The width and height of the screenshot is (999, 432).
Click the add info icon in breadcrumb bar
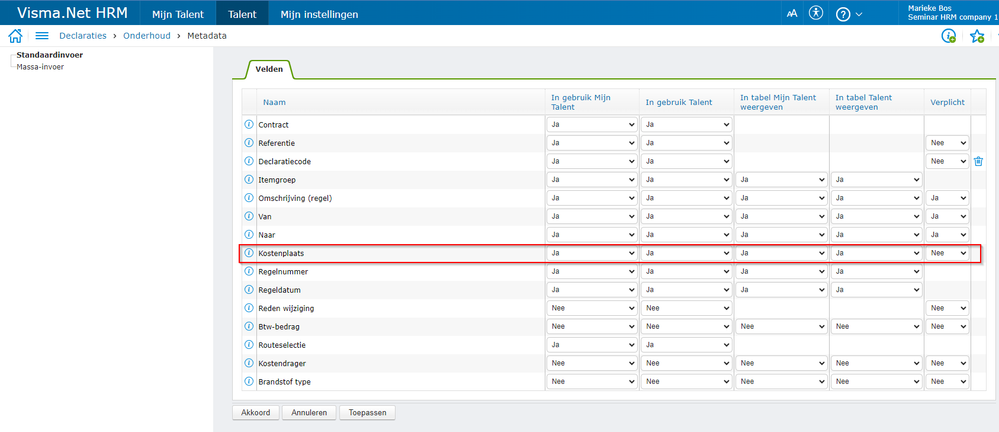949,36
